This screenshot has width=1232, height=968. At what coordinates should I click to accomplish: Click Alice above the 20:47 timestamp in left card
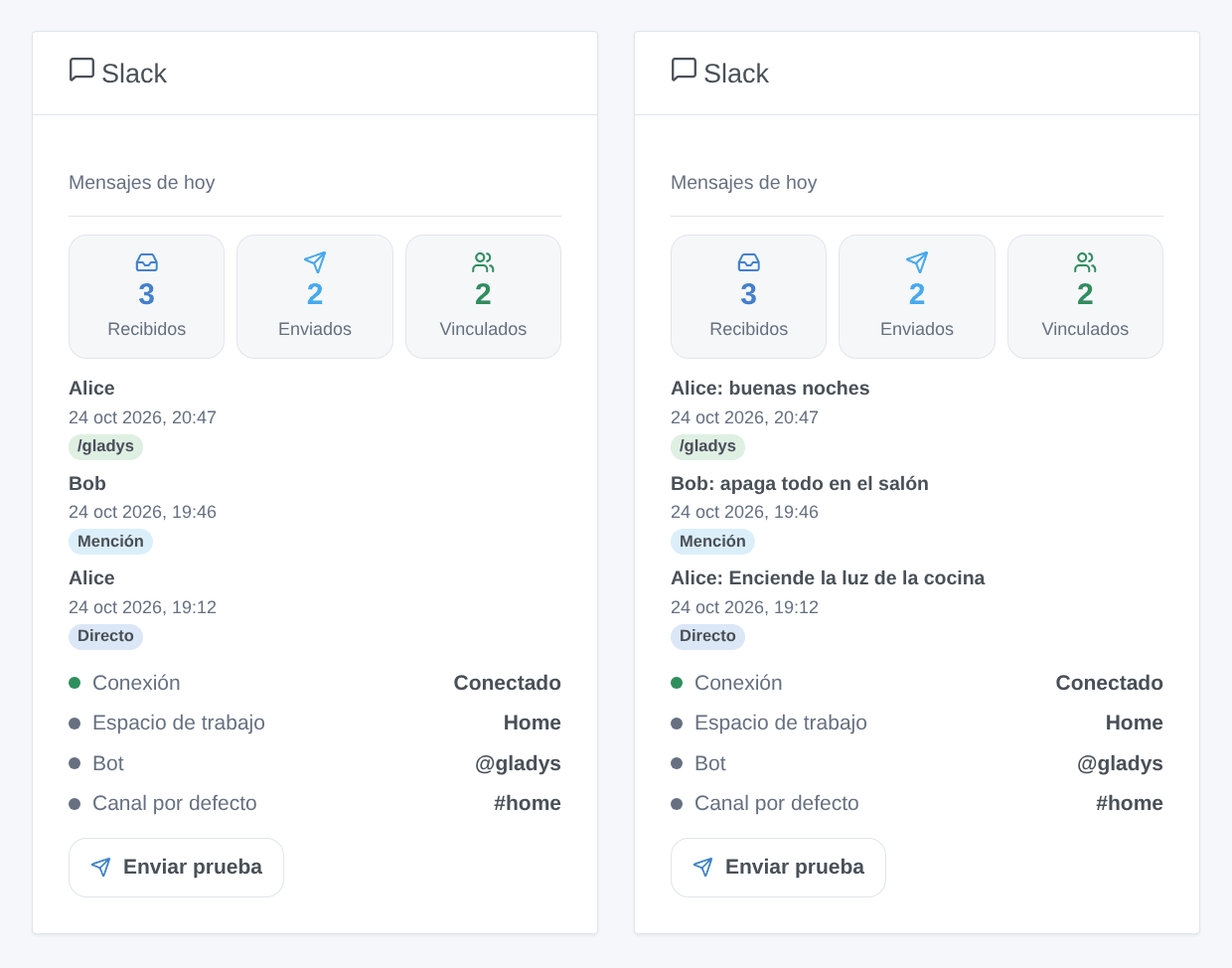(91, 389)
